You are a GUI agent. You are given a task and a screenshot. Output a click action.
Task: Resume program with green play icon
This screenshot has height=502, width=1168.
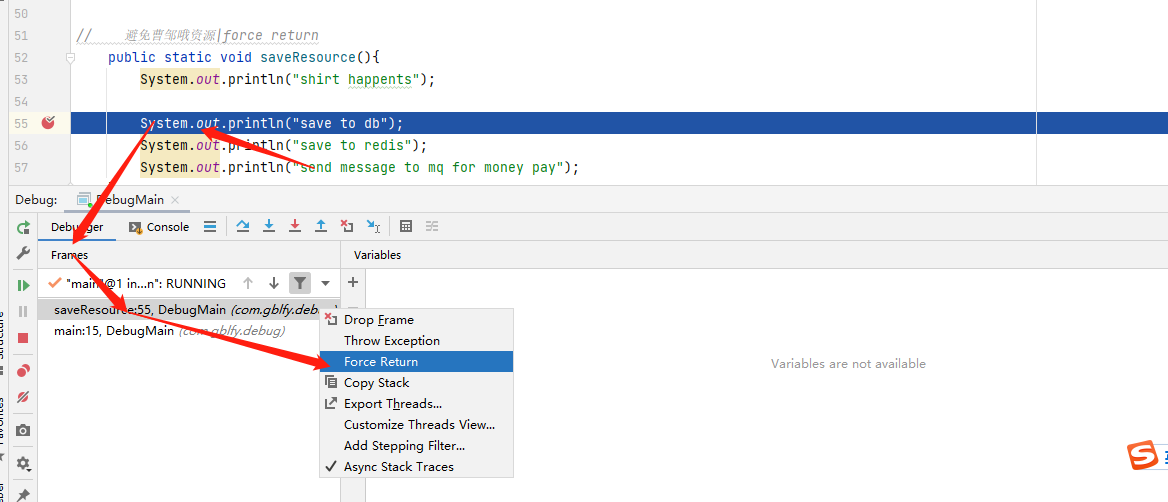(23, 285)
